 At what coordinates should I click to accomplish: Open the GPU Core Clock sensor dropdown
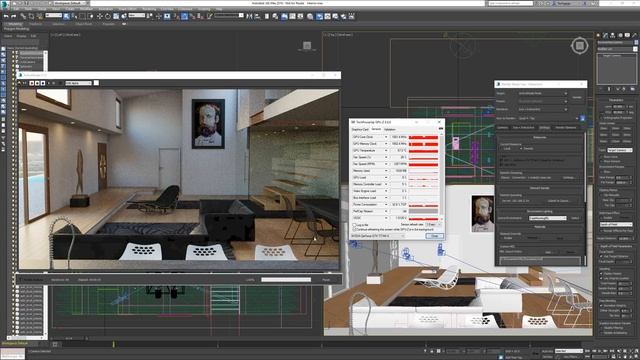pyautogui.click(x=386, y=137)
